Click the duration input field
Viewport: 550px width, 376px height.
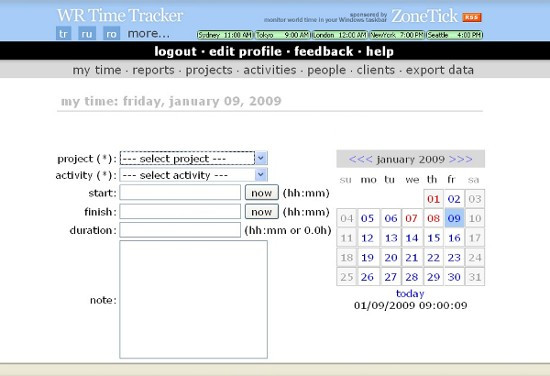[180, 230]
